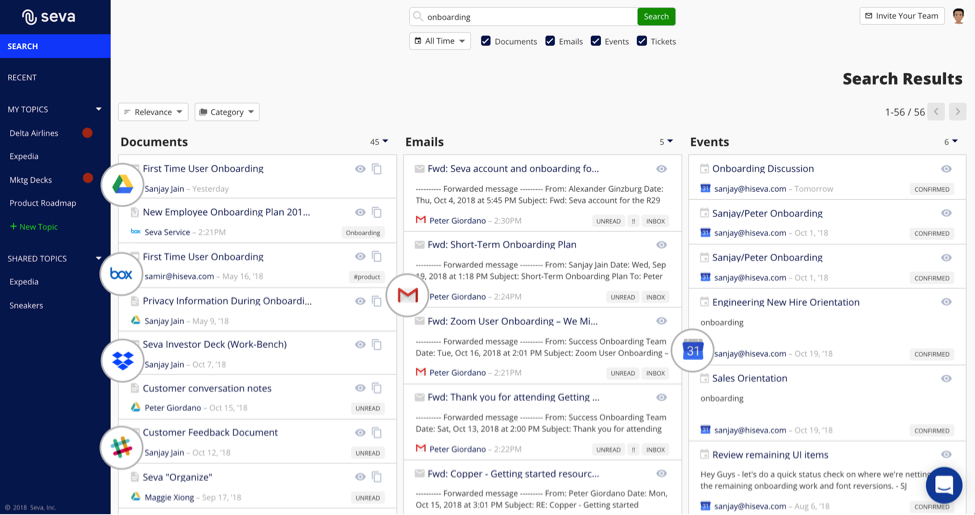Toggle the Tickets filter checkbox
975x515 pixels.
(642, 41)
